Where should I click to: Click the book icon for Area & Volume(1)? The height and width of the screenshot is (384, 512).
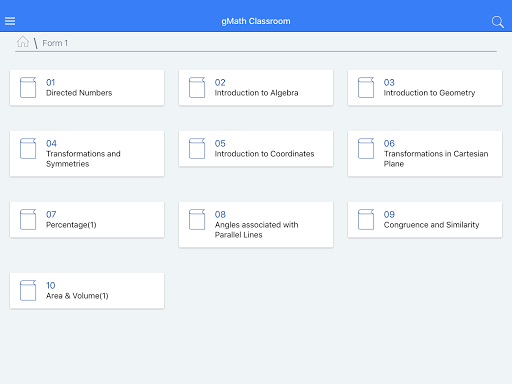(x=28, y=291)
